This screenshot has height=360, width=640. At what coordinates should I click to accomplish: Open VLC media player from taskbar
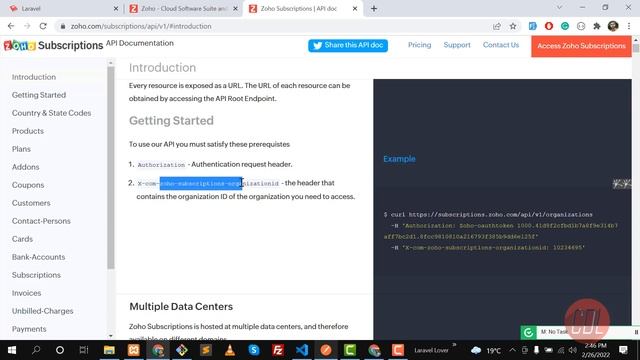230,350
